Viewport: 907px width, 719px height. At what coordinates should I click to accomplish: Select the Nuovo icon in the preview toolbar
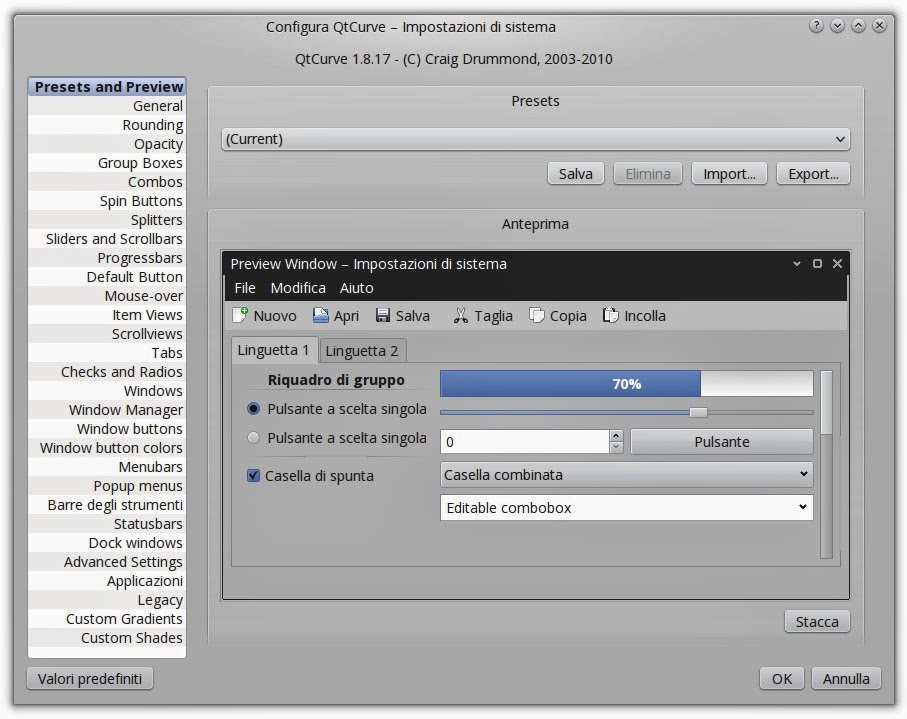click(x=240, y=315)
